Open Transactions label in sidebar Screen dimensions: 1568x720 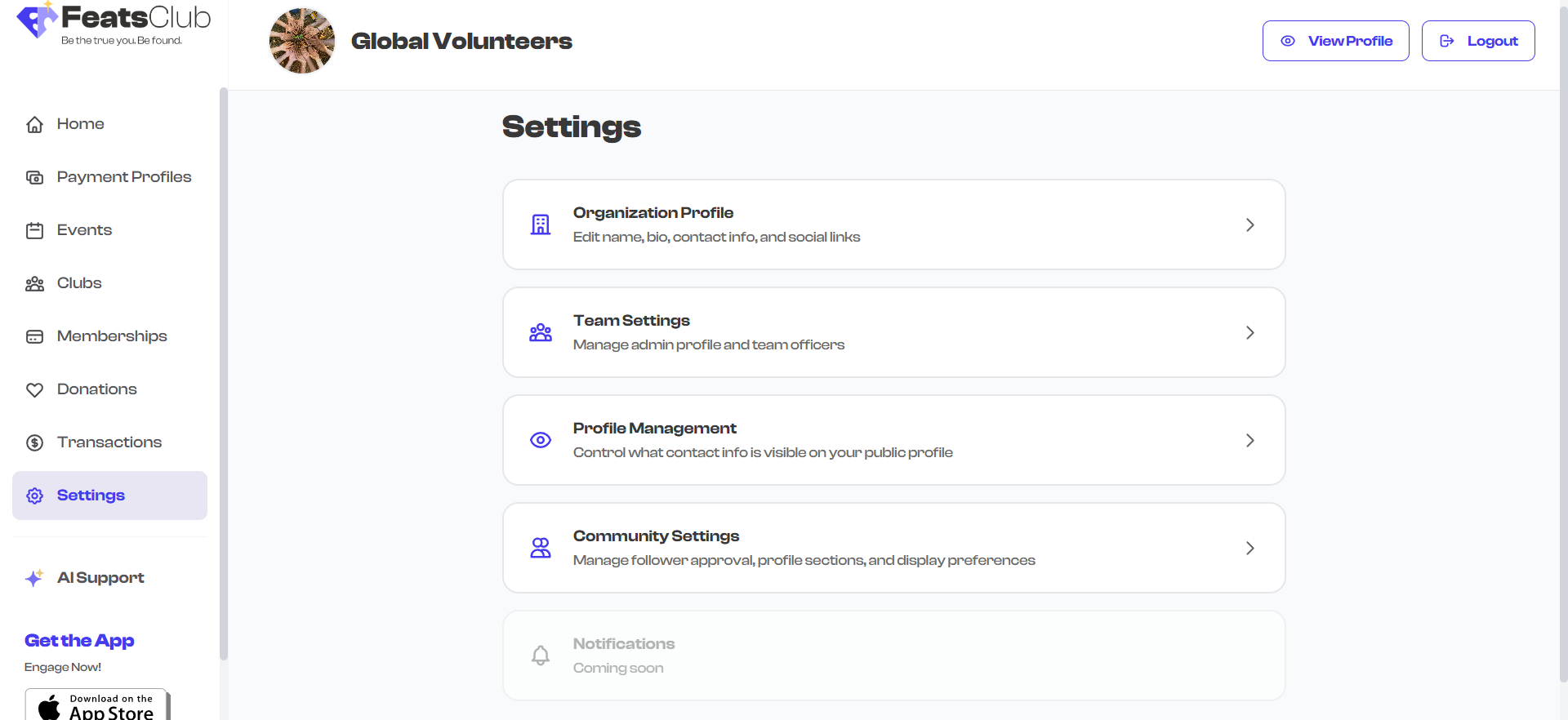pyautogui.click(x=109, y=442)
